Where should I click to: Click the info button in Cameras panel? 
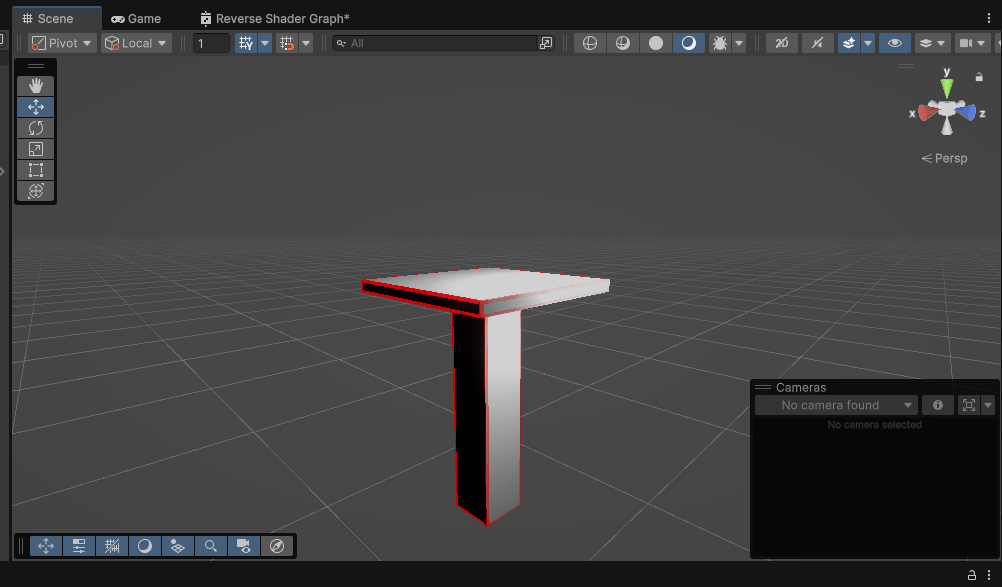tap(938, 404)
